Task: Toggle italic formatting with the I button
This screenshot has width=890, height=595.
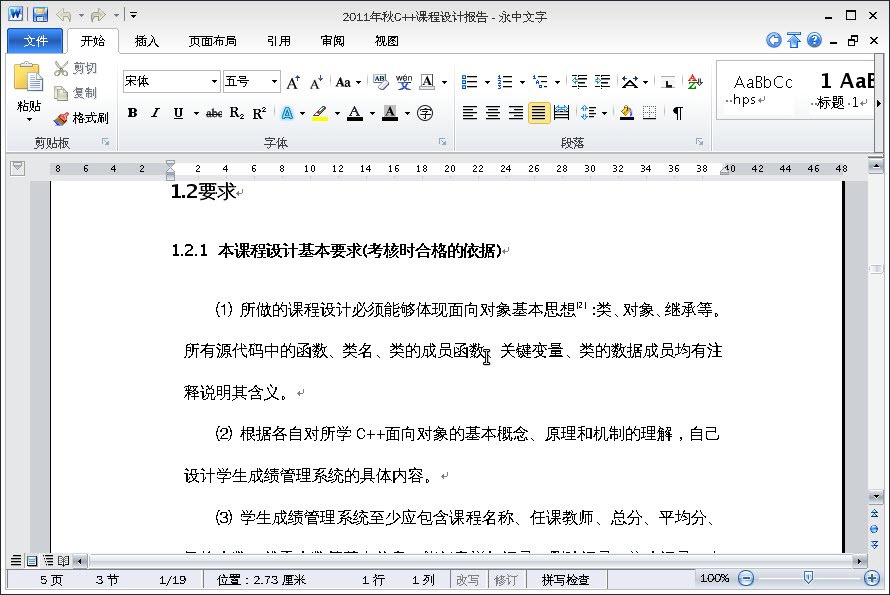Action: (155, 113)
